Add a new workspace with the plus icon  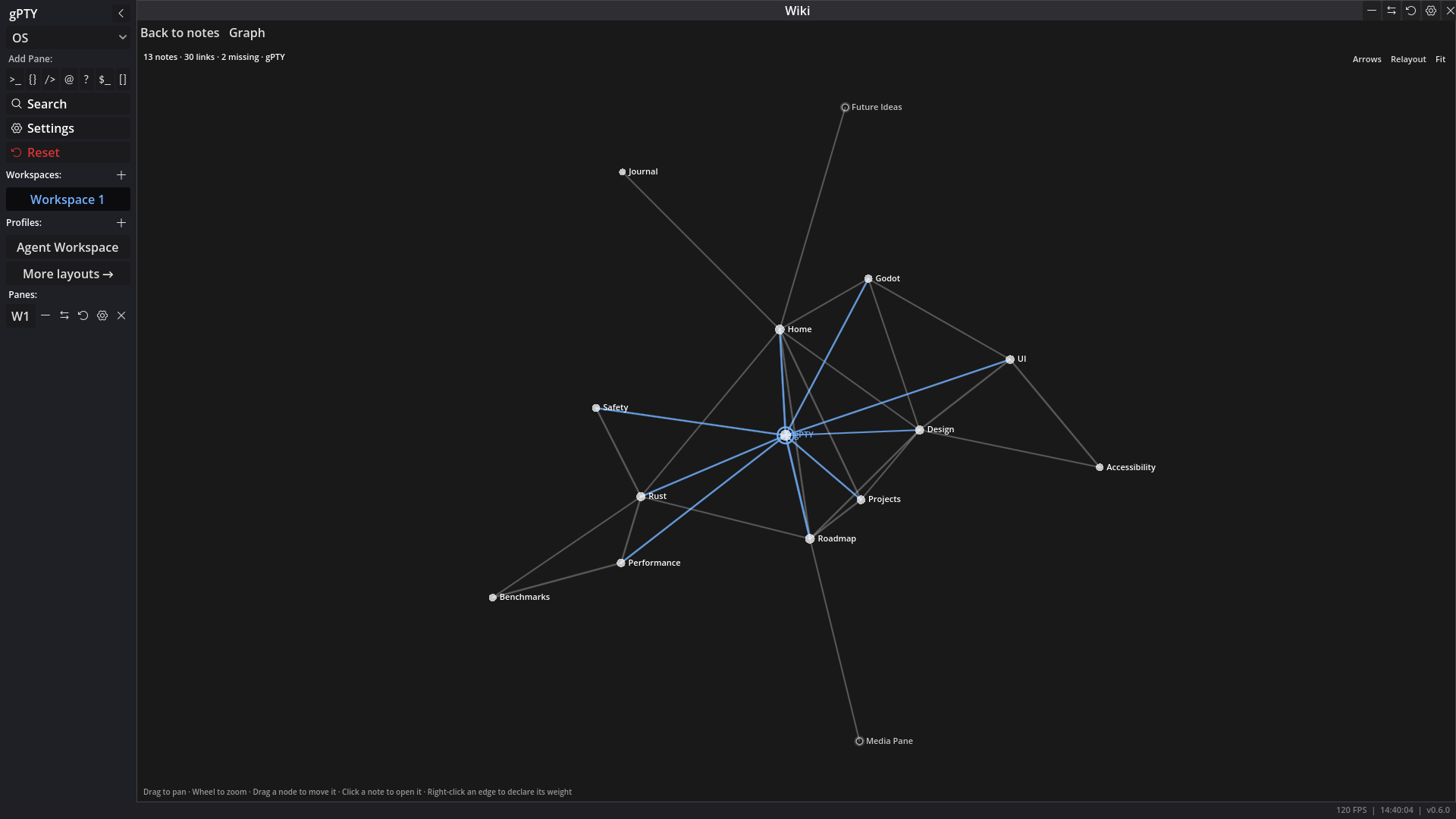[121, 175]
